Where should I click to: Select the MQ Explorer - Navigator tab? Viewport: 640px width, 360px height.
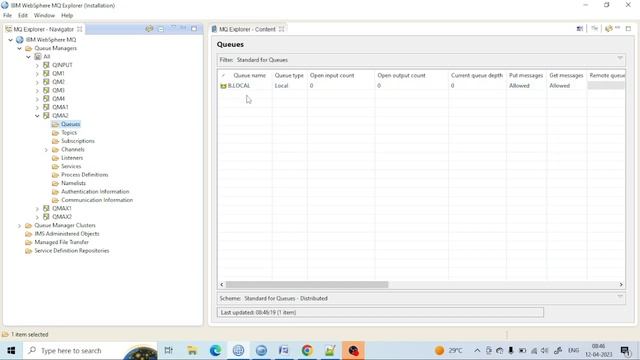point(44,29)
